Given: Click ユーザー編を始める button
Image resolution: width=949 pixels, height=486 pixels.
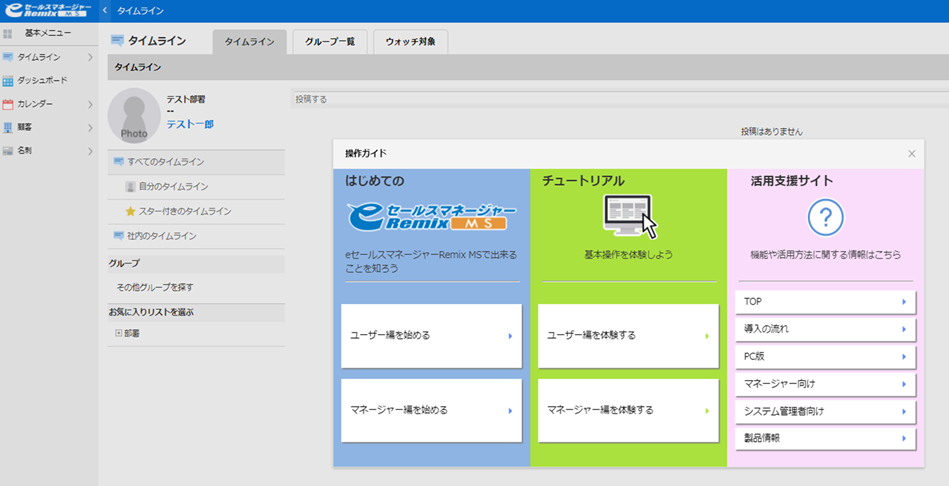Looking at the screenshot, I should click(432, 336).
